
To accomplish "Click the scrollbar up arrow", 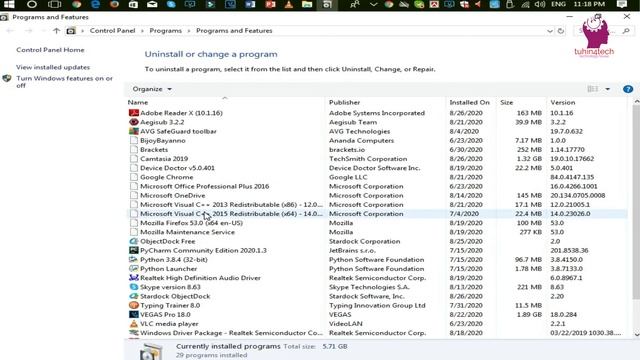I will click(x=637, y=101).
